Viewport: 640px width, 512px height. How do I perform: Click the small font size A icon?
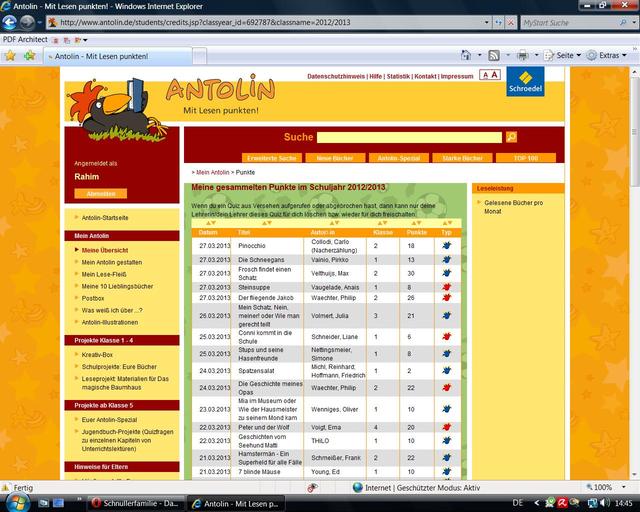tap(485, 75)
